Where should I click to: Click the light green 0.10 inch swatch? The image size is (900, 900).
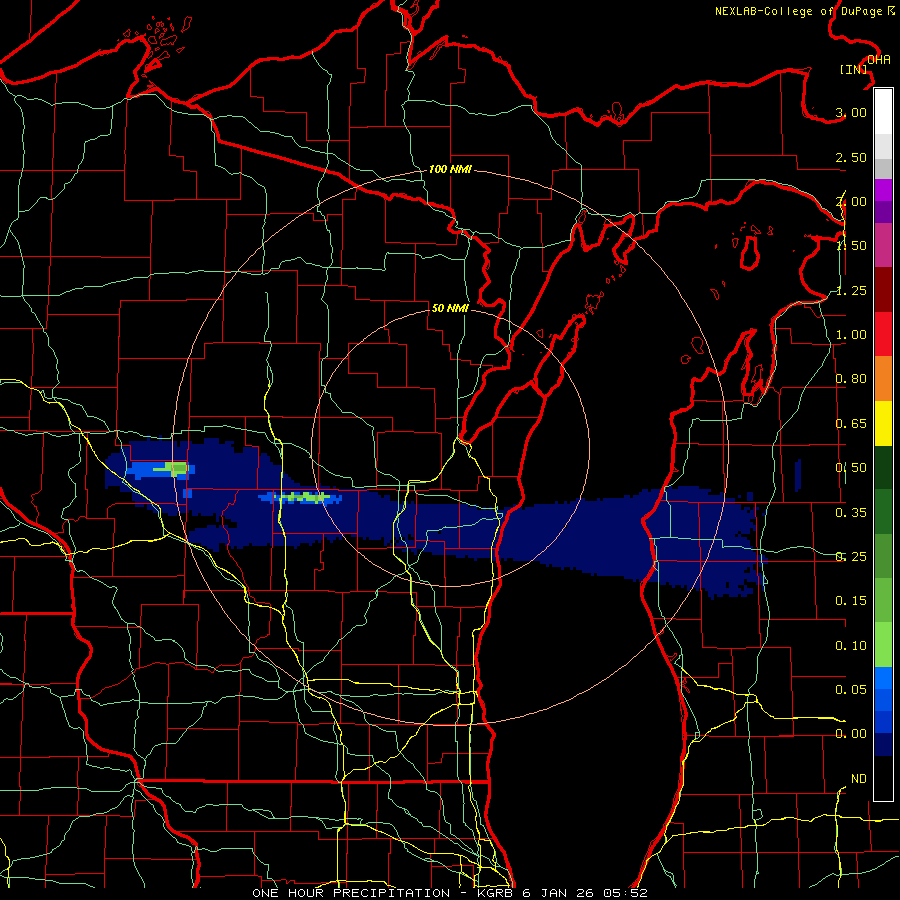click(x=883, y=645)
